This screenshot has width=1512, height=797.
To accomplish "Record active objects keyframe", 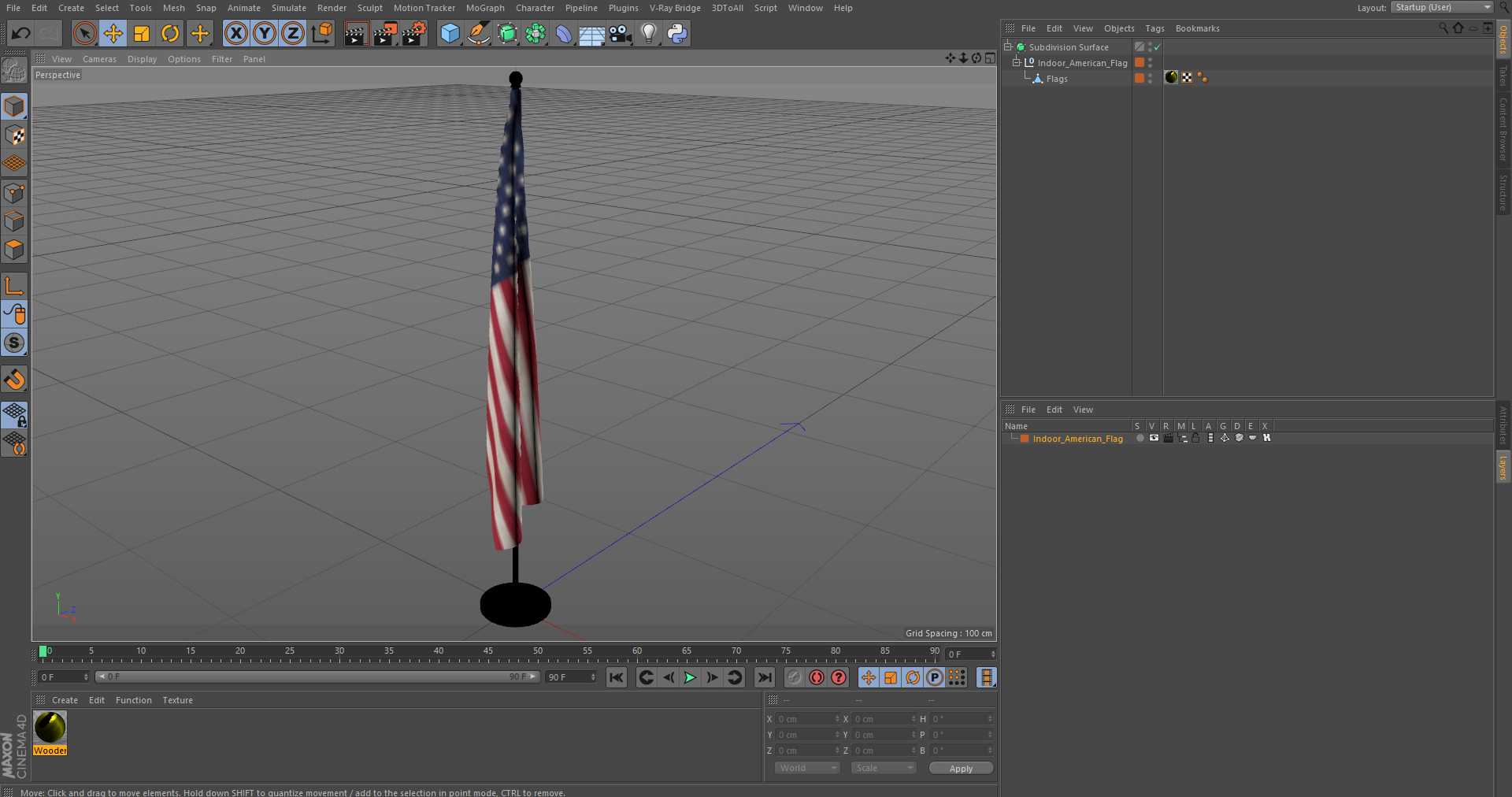I will [795, 677].
